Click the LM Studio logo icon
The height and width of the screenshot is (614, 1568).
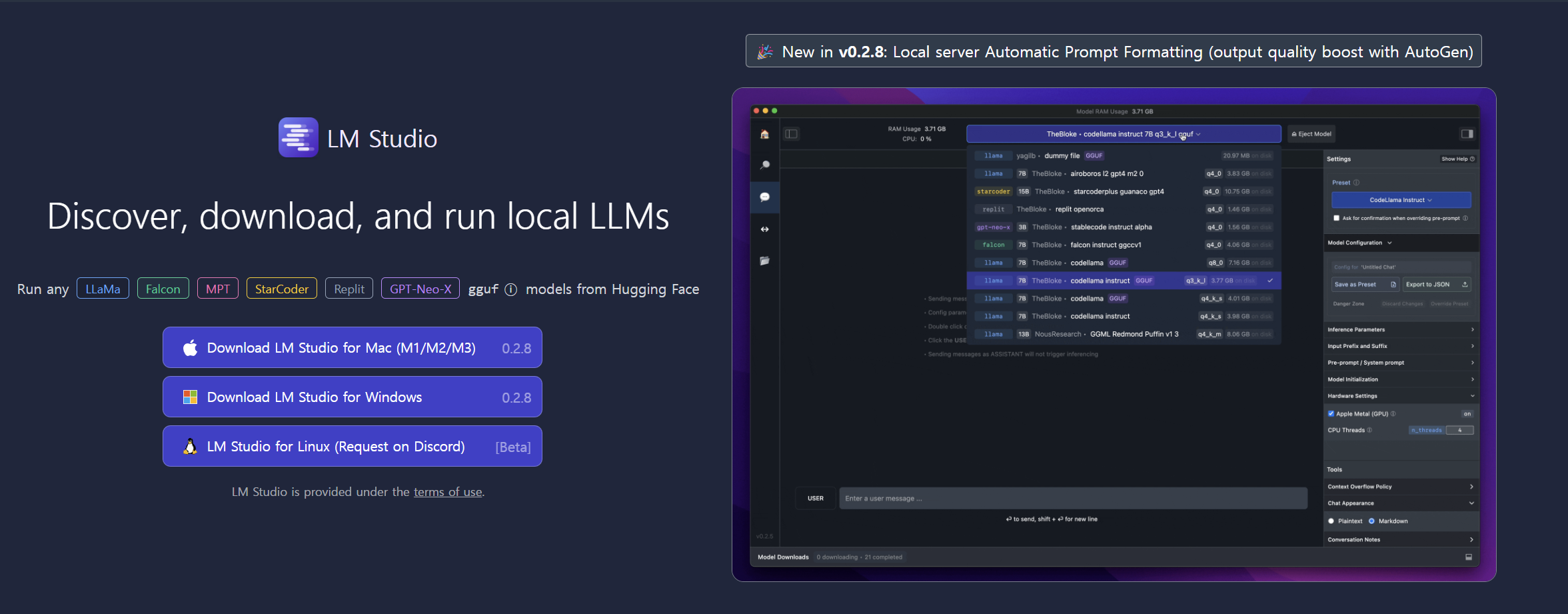pos(298,137)
